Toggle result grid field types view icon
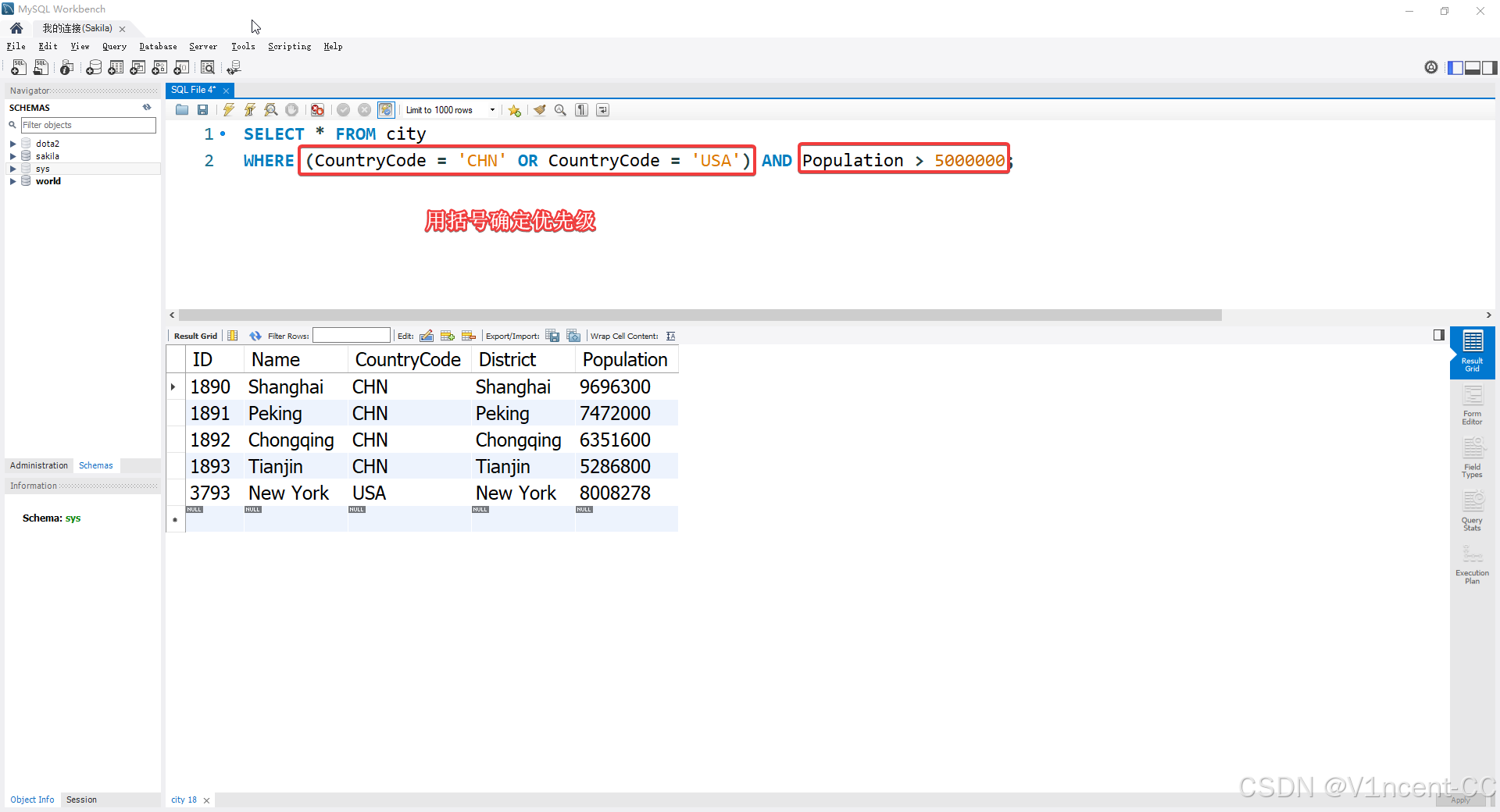The image size is (1500, 812). coord(233,336)
